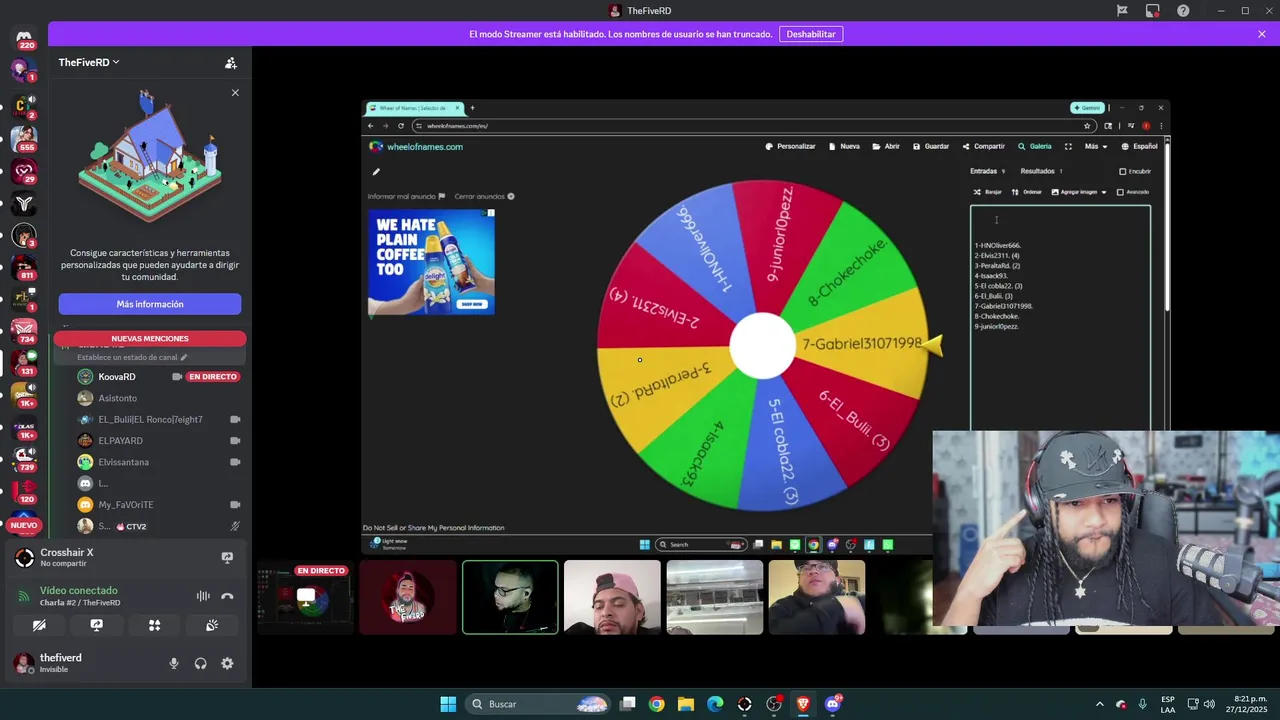Open the server icon with 811 badge
Screen dimensions: 1280x720
coord(24,266)
